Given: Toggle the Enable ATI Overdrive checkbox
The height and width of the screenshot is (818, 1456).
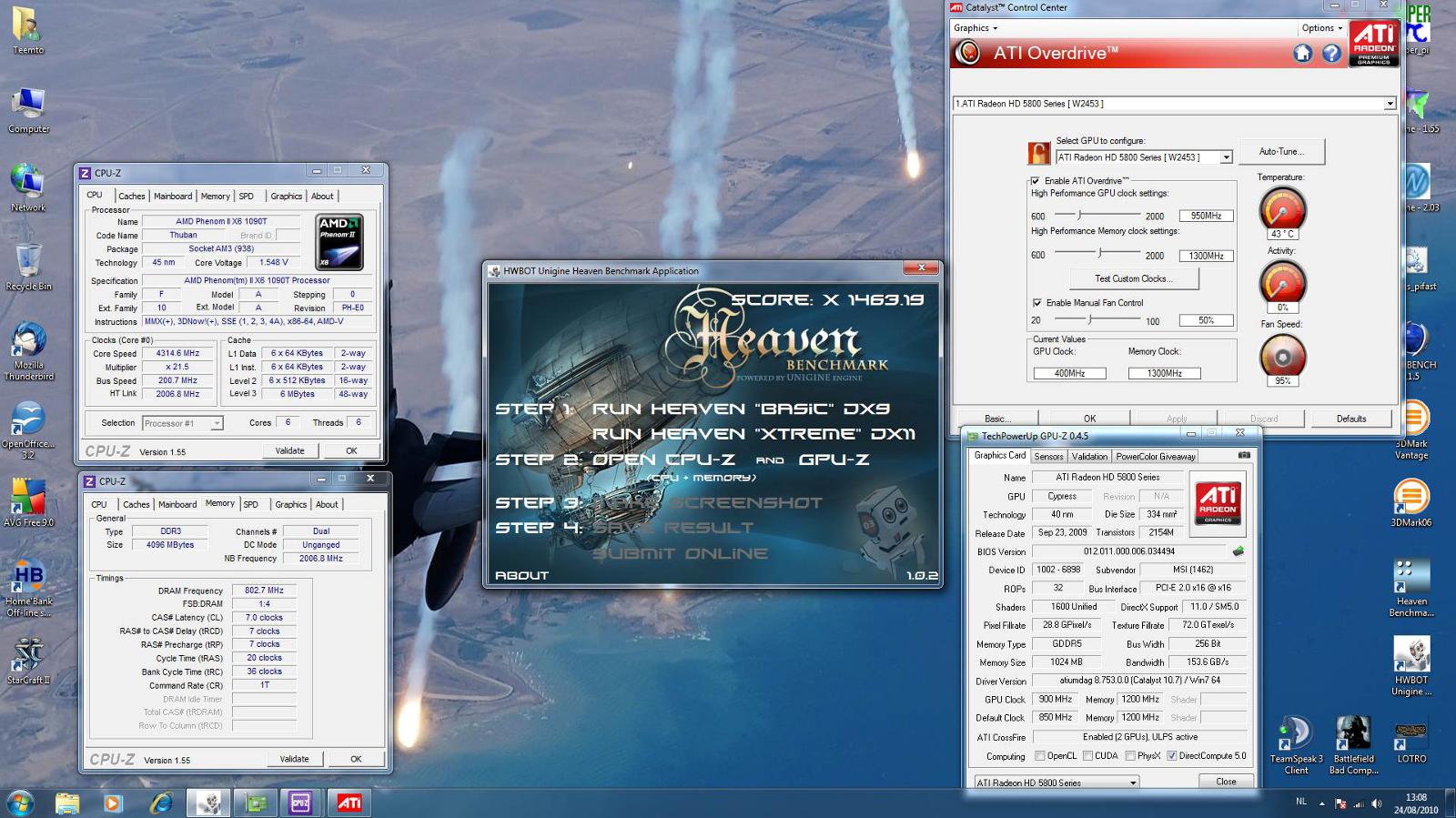Looking at the screenshot, I should pyautogui.click(x=1036, y=181).
